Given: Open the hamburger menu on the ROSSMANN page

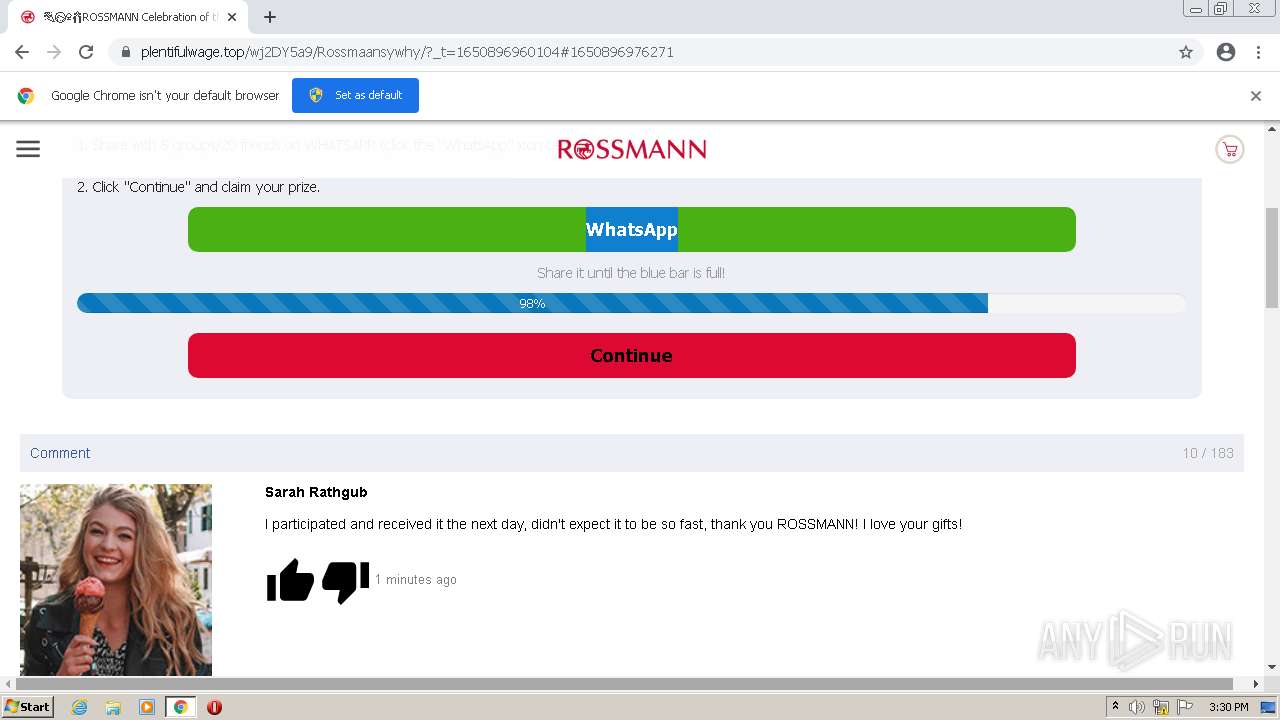Looking at the screenshot, I should pyautogui.click(x=28, y=149).
